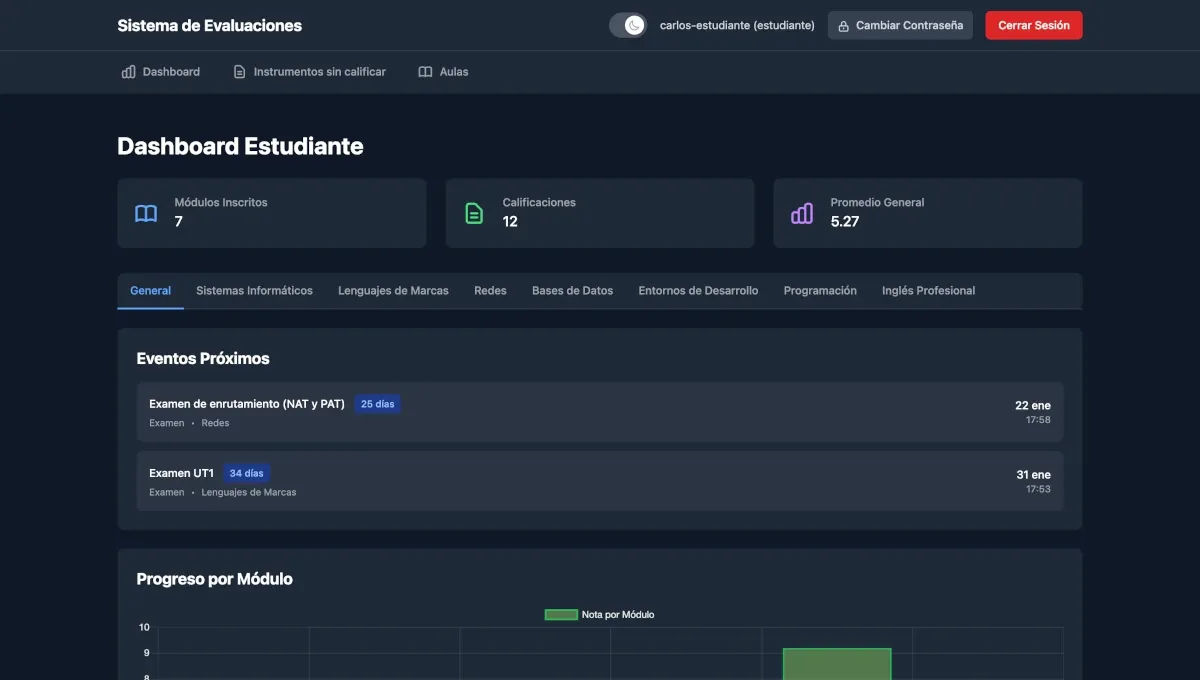The height and width of the screenshot is (680, 1200).
Task: Select the Inglés Profesional tab
Action: (x=928, y=290)
